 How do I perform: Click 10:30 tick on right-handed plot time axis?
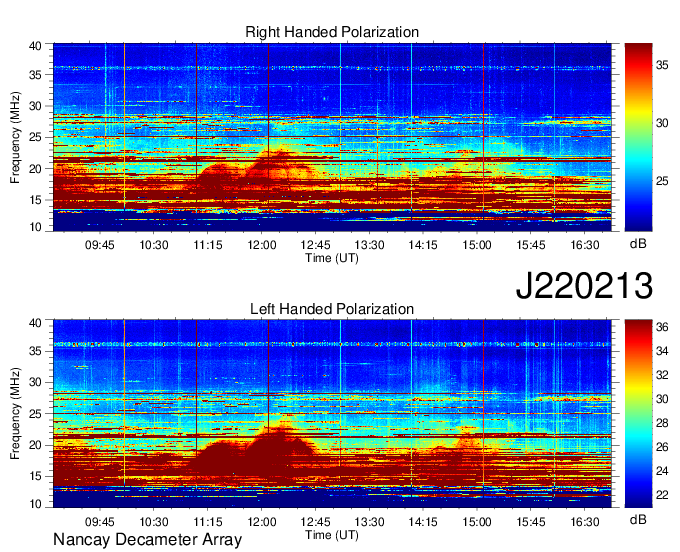[x=154, y=245]
